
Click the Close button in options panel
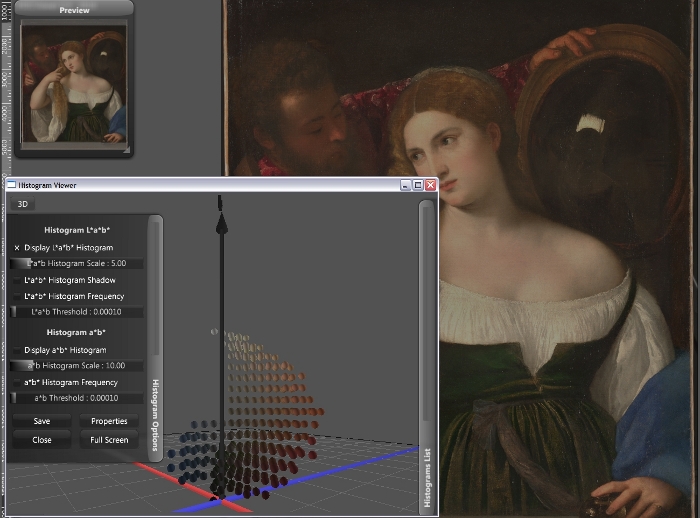point(42,440)
